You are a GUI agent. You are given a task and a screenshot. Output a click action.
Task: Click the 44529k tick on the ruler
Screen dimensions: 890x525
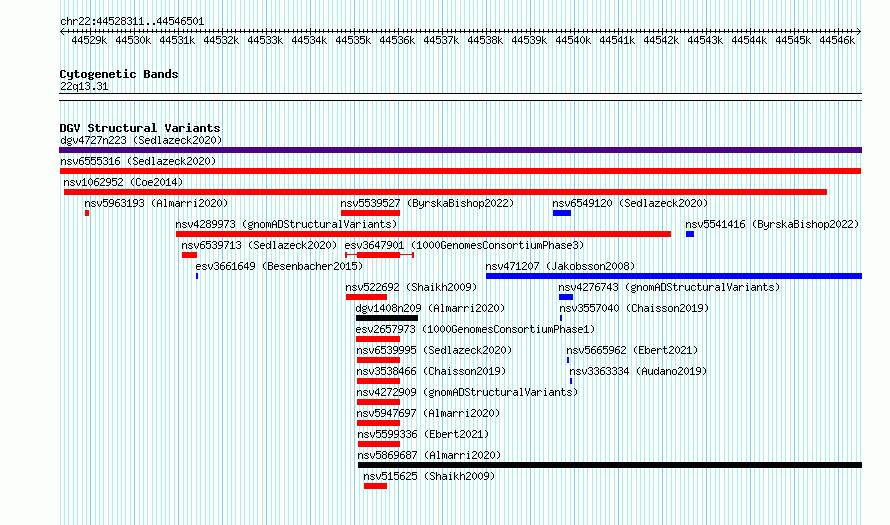(89, 40)
